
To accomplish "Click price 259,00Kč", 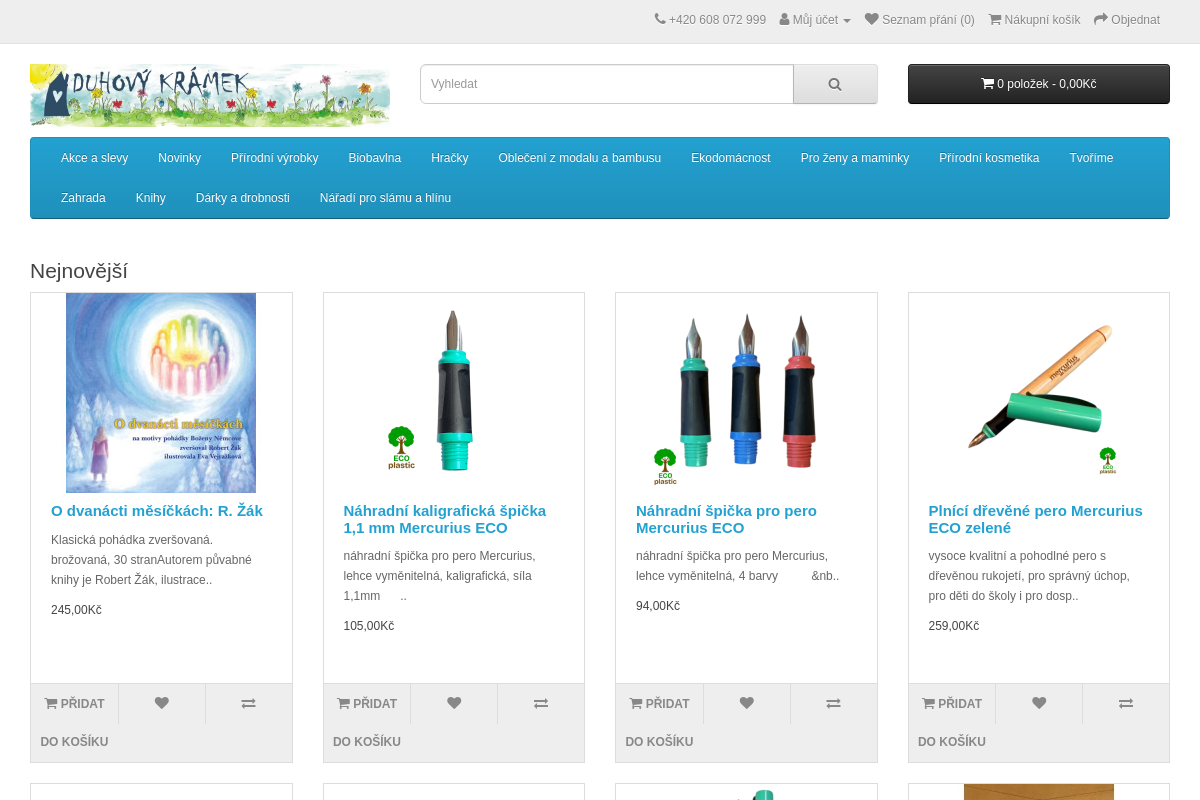I will coord(953,626).
